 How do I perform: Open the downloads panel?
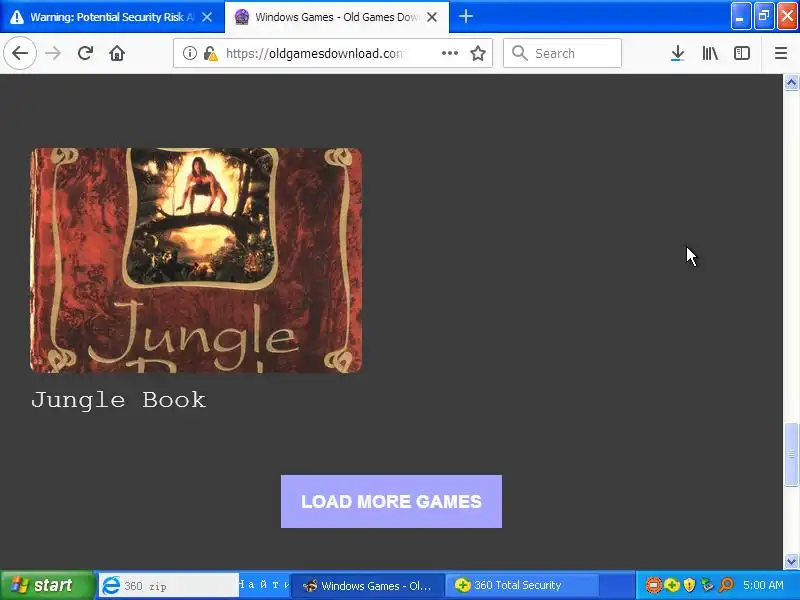coord(678,53)
